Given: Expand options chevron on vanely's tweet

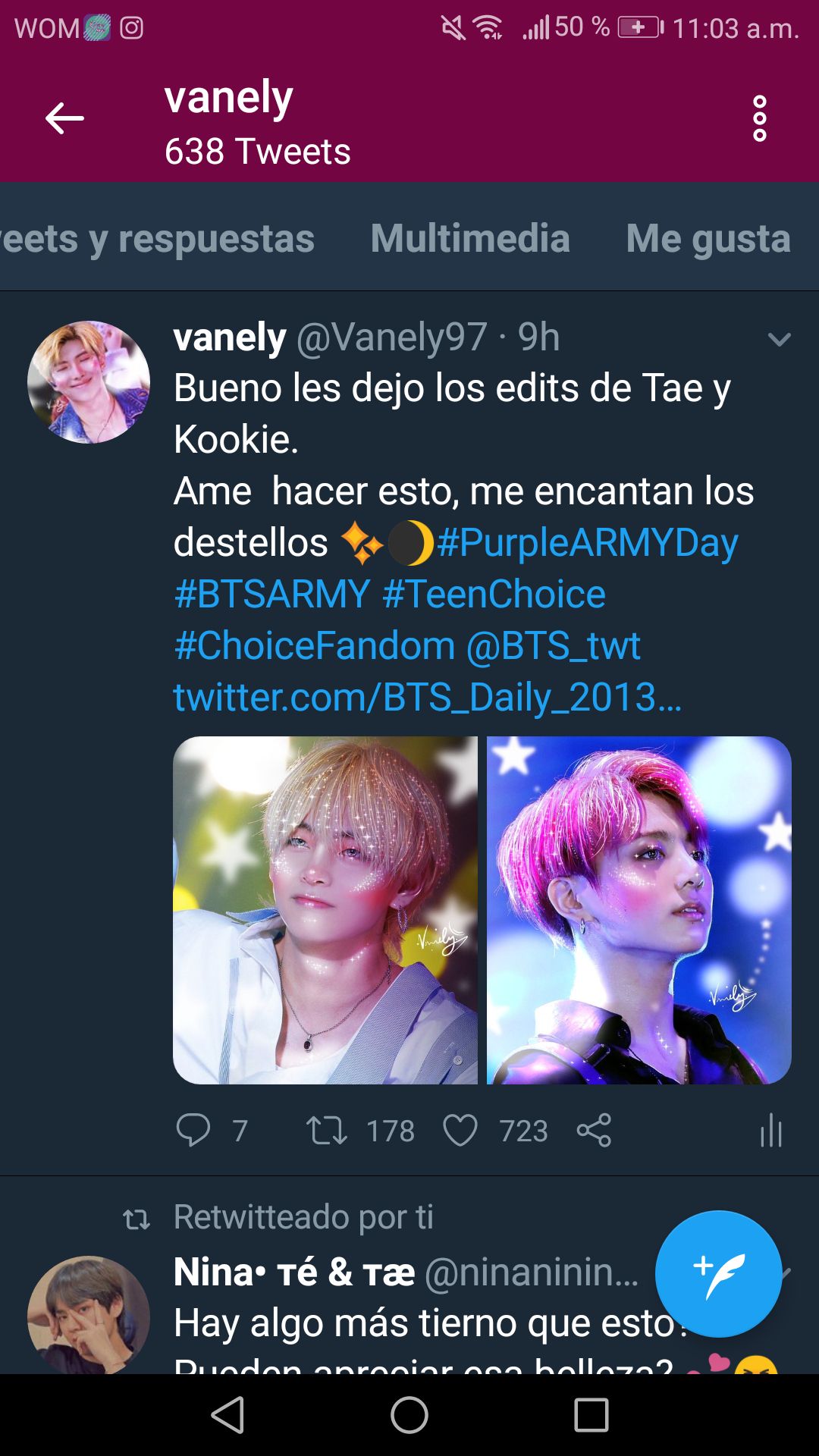Looking at the screenshot, I should tap(780, 339).
